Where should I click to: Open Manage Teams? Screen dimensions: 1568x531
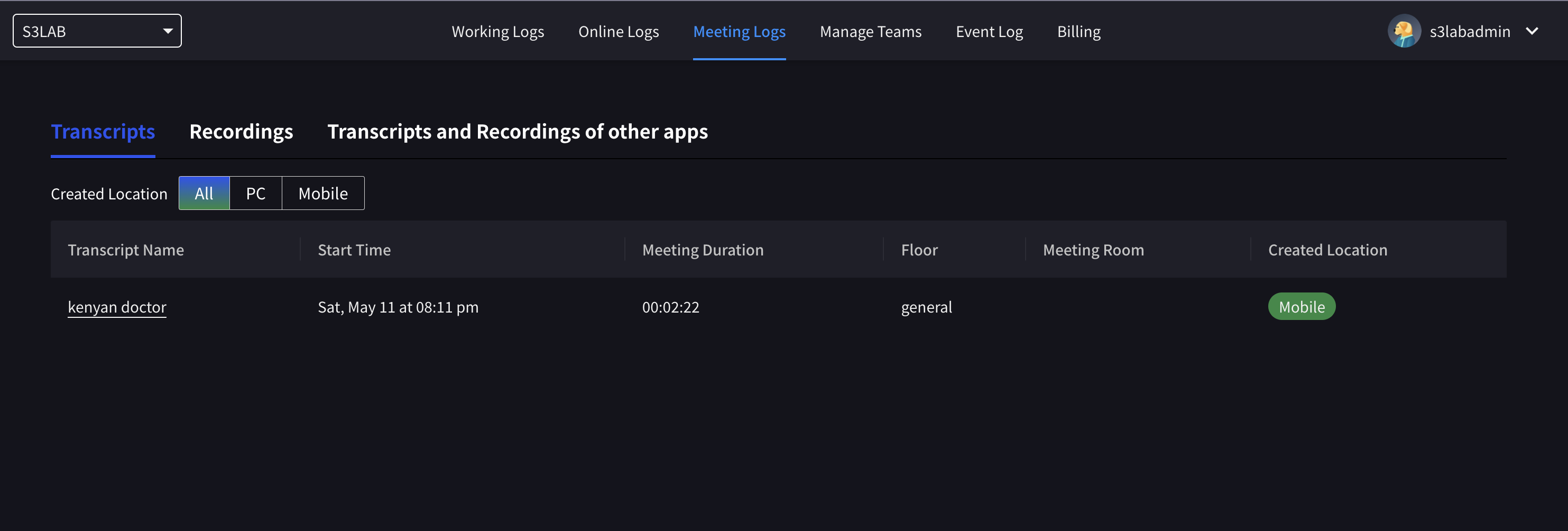(870, 32)
